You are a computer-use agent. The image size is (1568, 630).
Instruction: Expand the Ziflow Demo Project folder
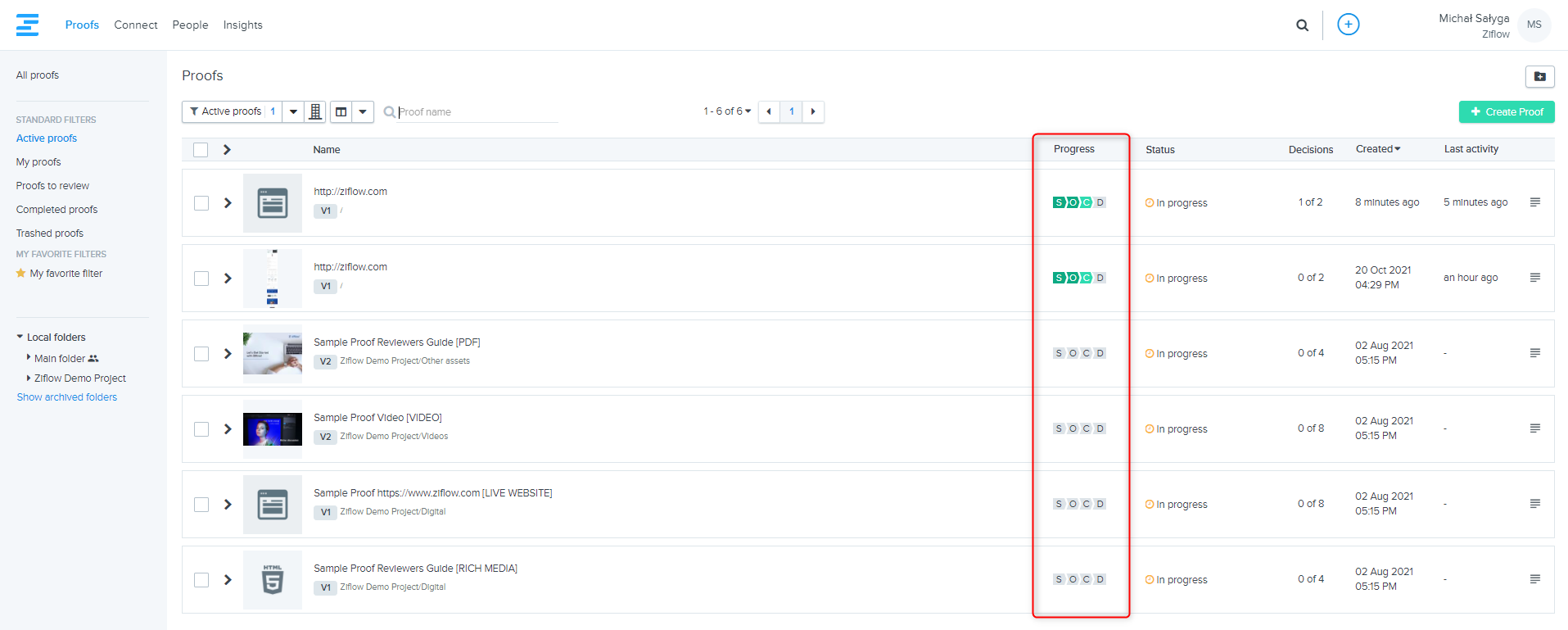(29, 378)
